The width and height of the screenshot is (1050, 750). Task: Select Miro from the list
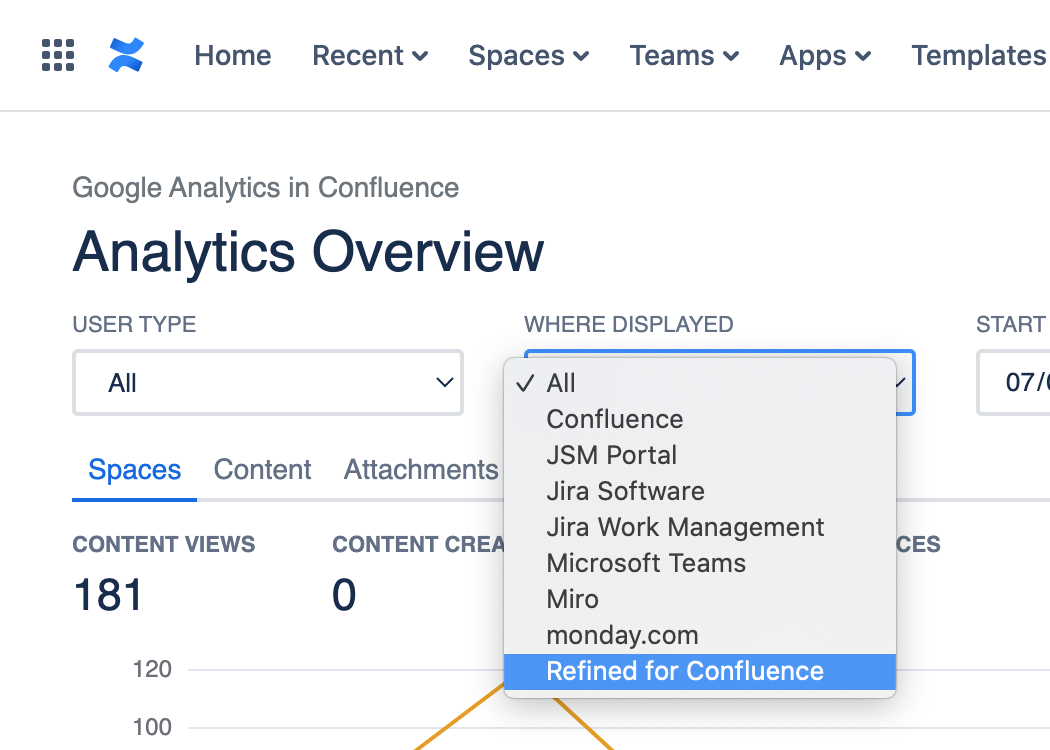tap(572, 599)
